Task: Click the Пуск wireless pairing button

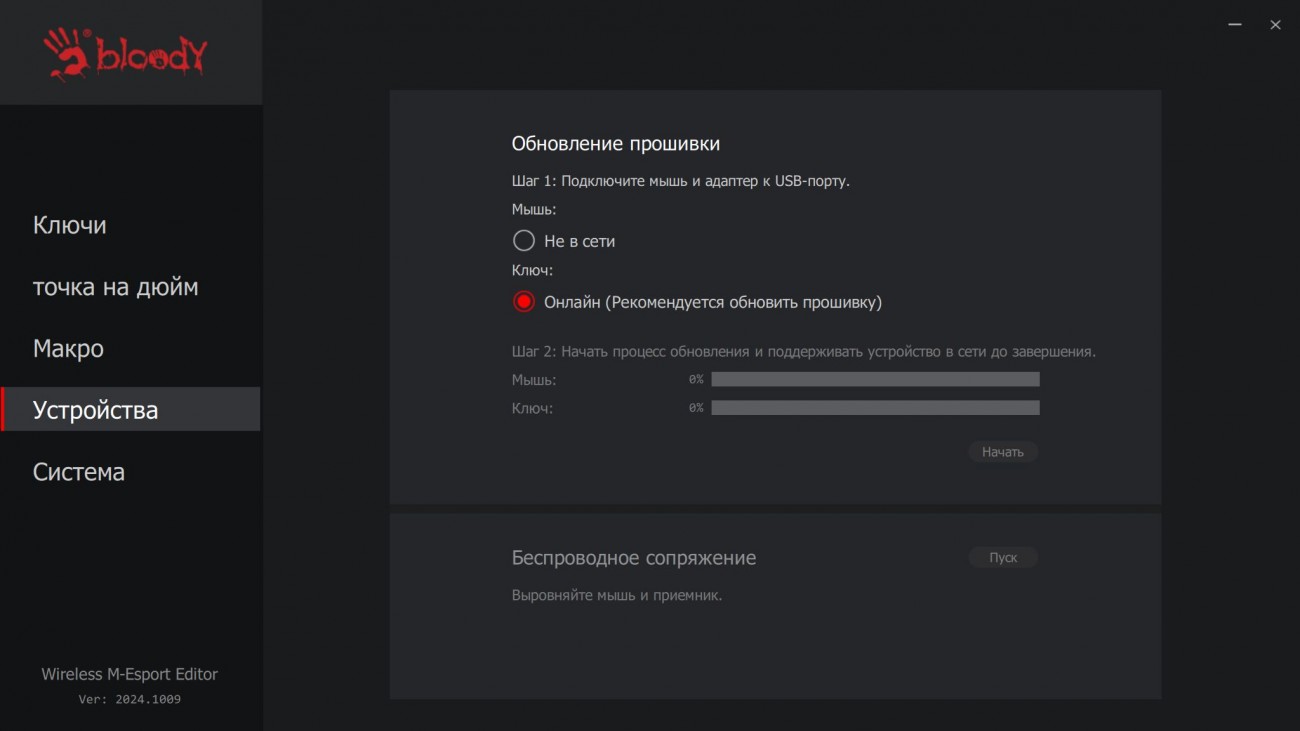Action: pos(1003,557)
